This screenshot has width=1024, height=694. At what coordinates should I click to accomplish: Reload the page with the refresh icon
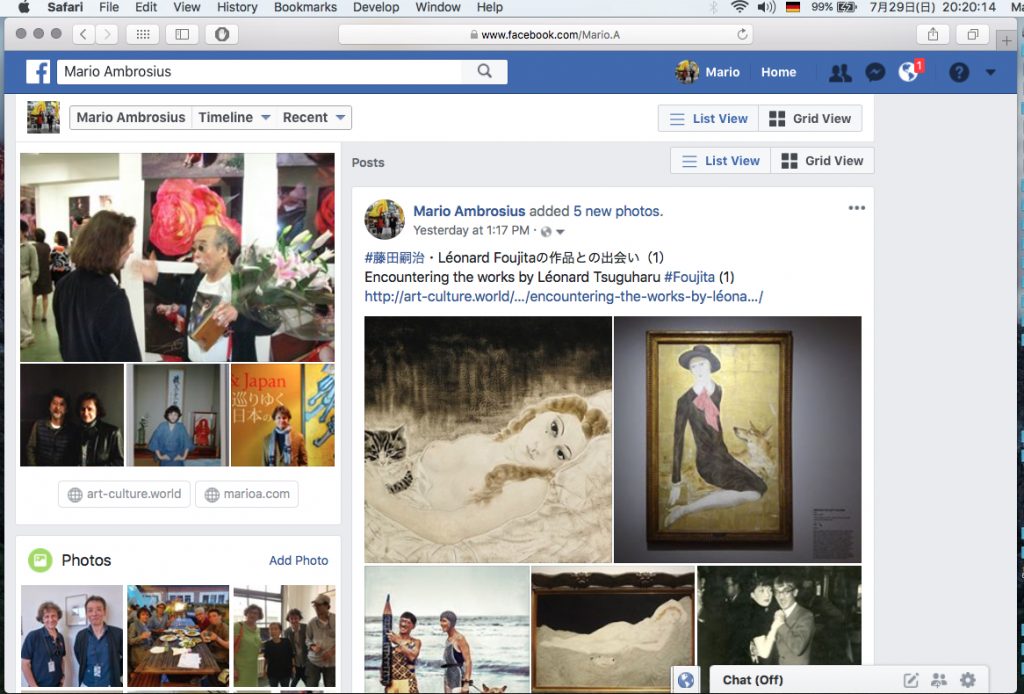tap(742, 35)
